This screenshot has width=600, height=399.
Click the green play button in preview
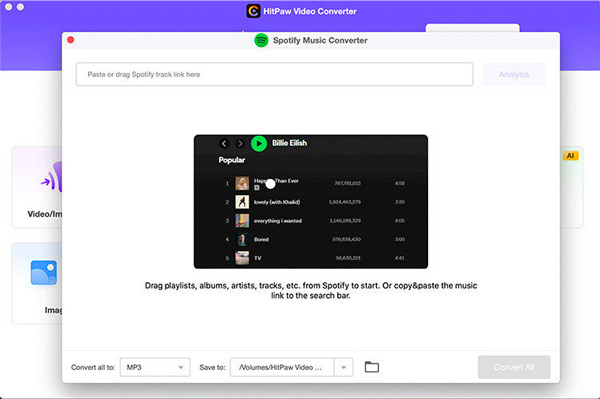point(259,143)
